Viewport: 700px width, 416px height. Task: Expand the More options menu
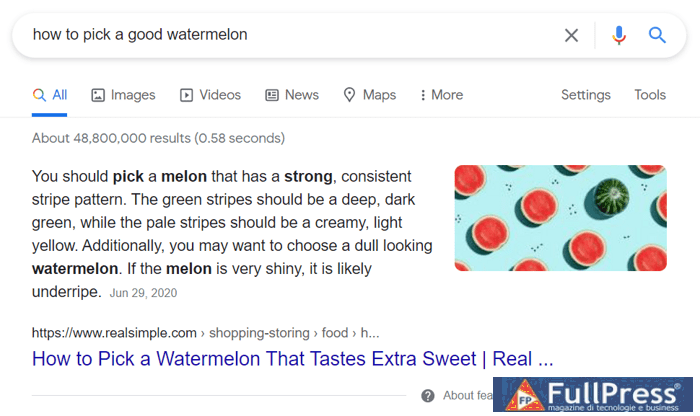click(441, 95)
